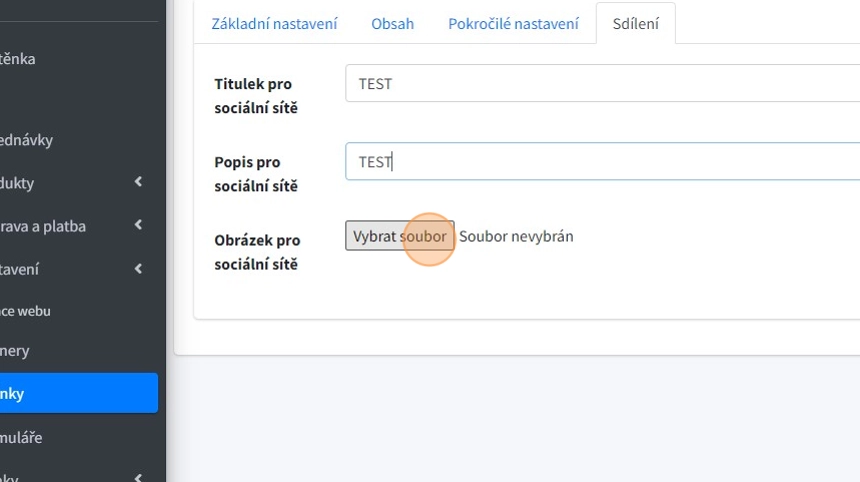Switch to the Základní nastavení tab
Viewport: 860px width, 482px height.
(x=274, y=23)
